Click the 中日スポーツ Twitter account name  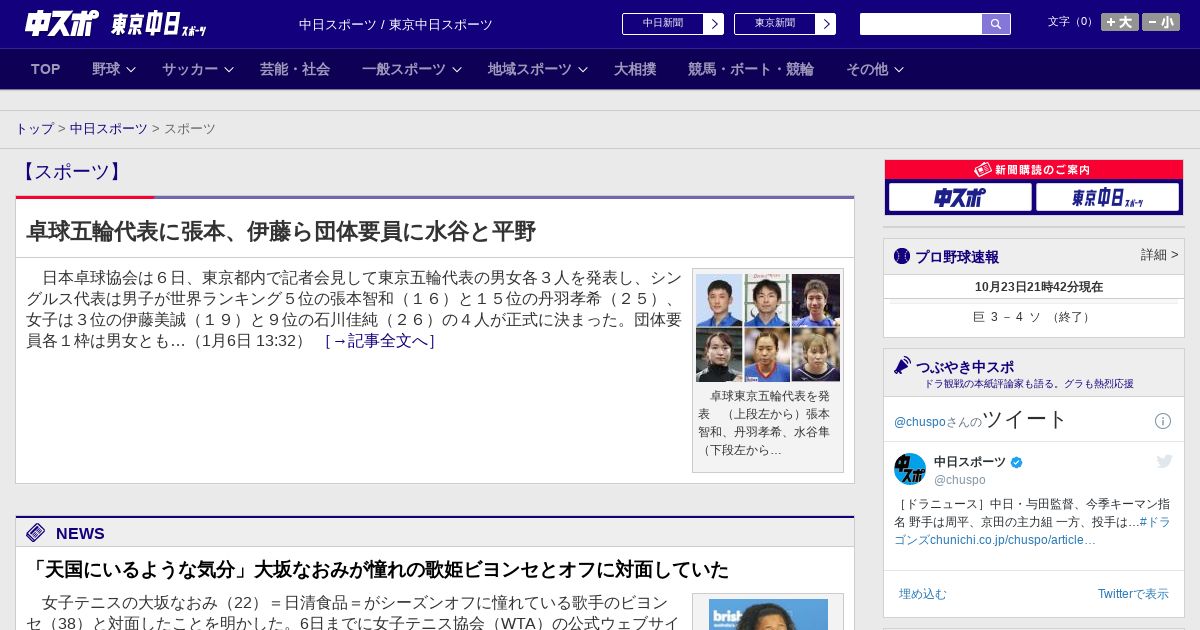970,462
